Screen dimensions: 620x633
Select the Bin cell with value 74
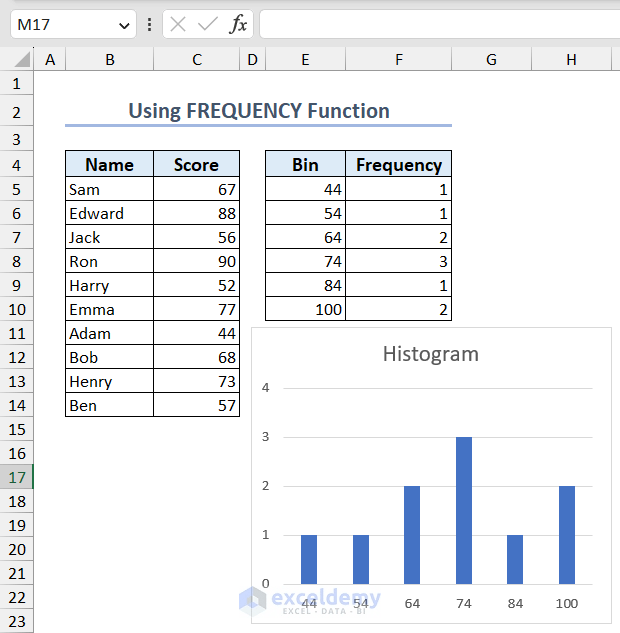pos(306,261)
